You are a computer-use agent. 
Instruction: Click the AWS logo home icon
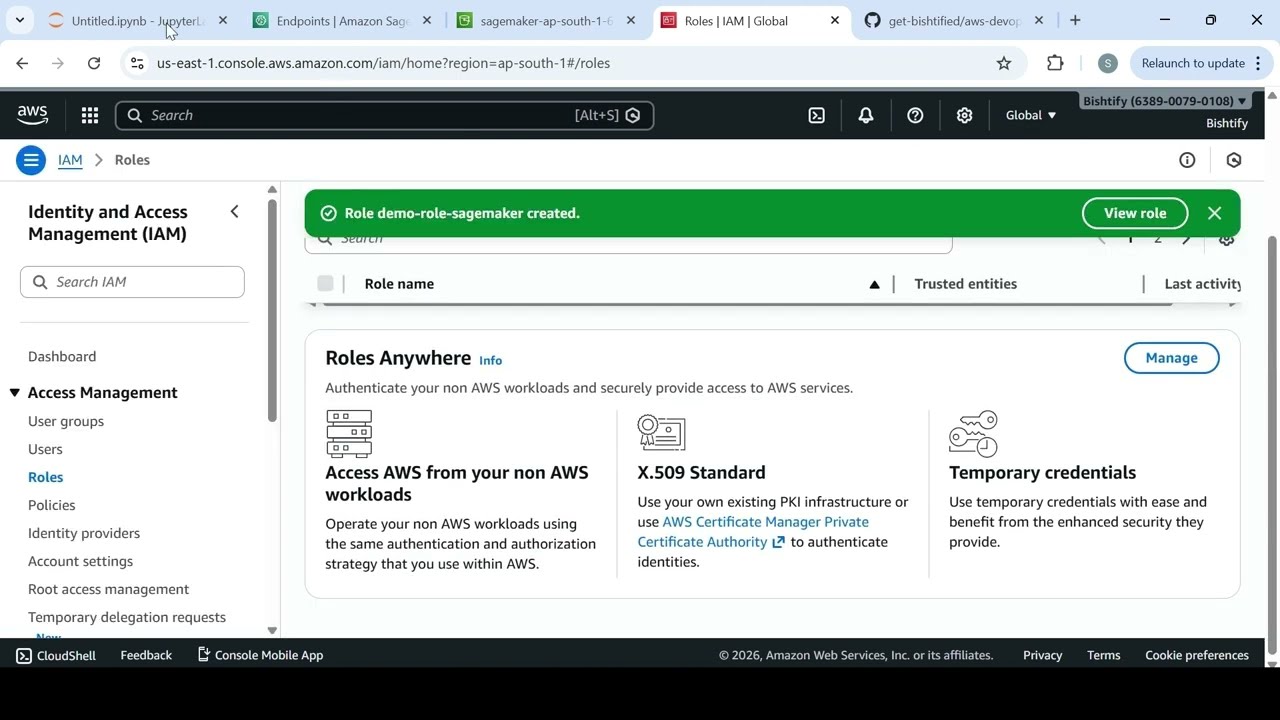point(32,115)
